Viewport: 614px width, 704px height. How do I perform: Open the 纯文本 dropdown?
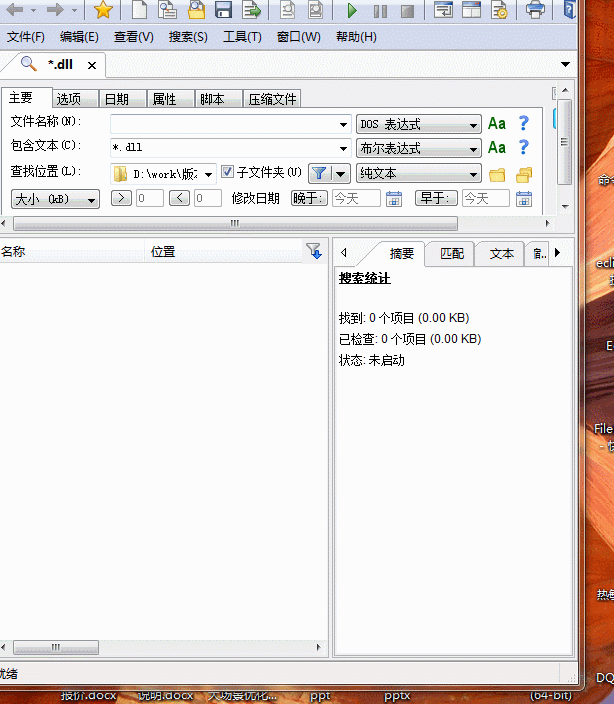click(419, 174)
